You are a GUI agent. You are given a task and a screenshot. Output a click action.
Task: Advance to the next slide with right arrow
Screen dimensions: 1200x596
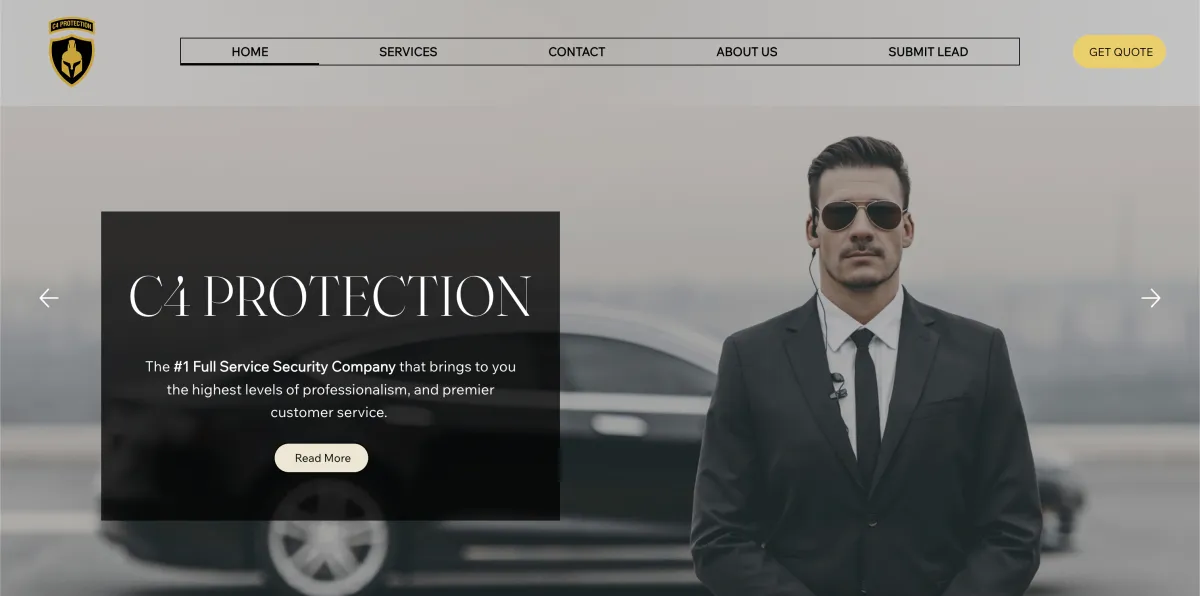click(x=1151, y=298)
